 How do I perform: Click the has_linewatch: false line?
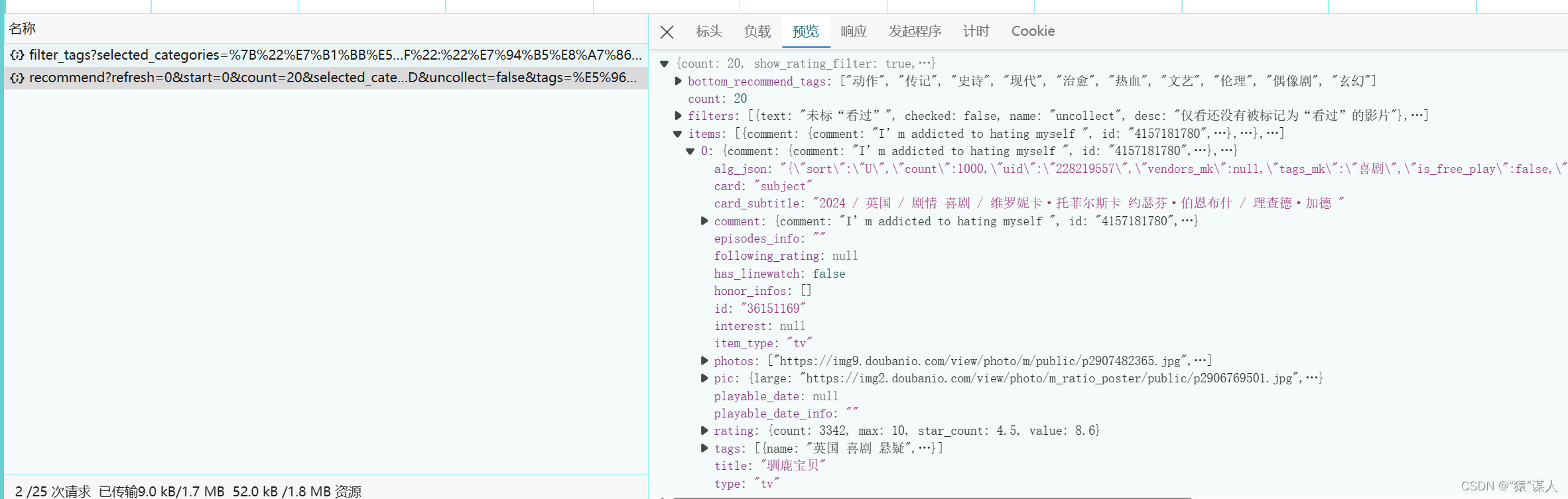(x=779, y=274)
